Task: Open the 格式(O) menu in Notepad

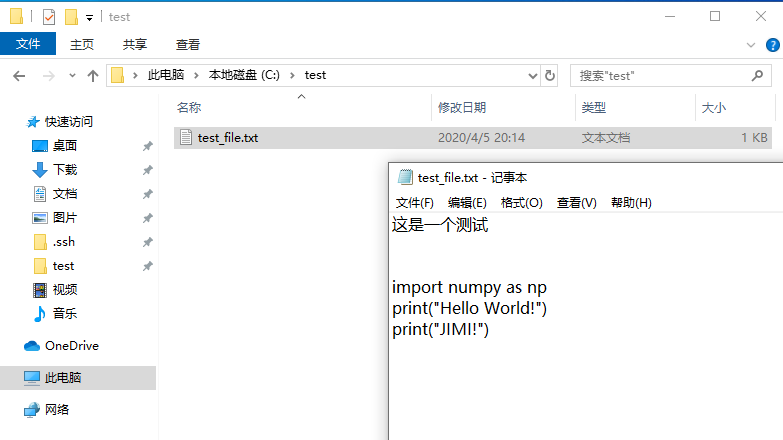Action: coord(521,203)
